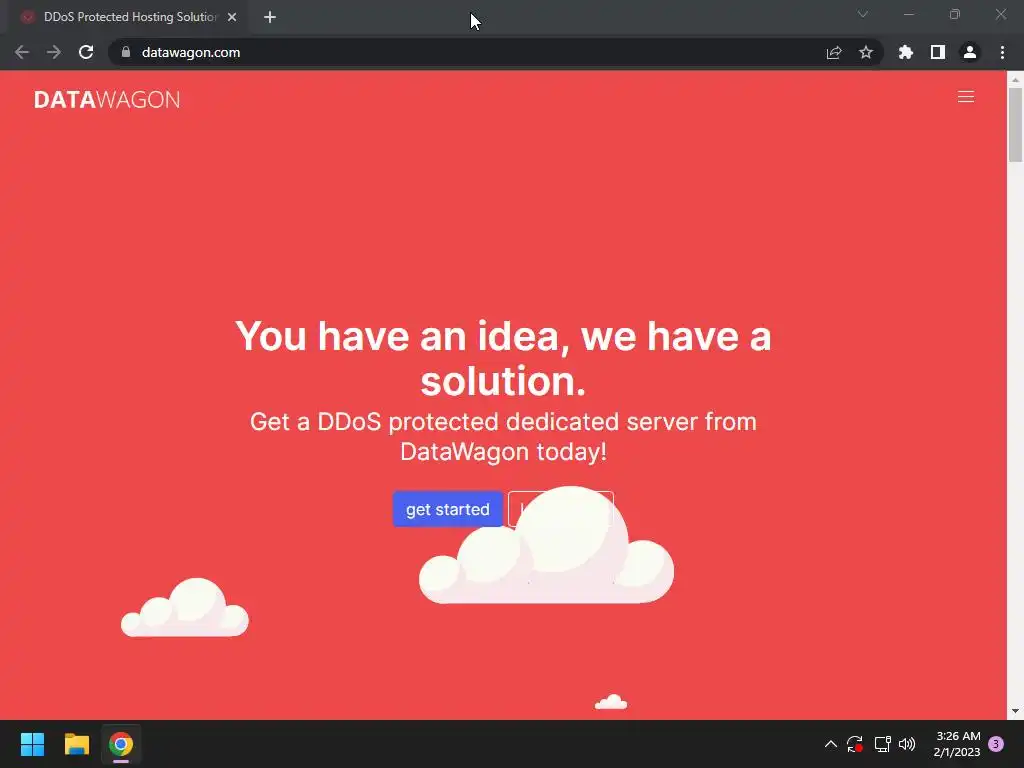
Task: Bookmark this tab with the star icon
Action: (866, 52)
